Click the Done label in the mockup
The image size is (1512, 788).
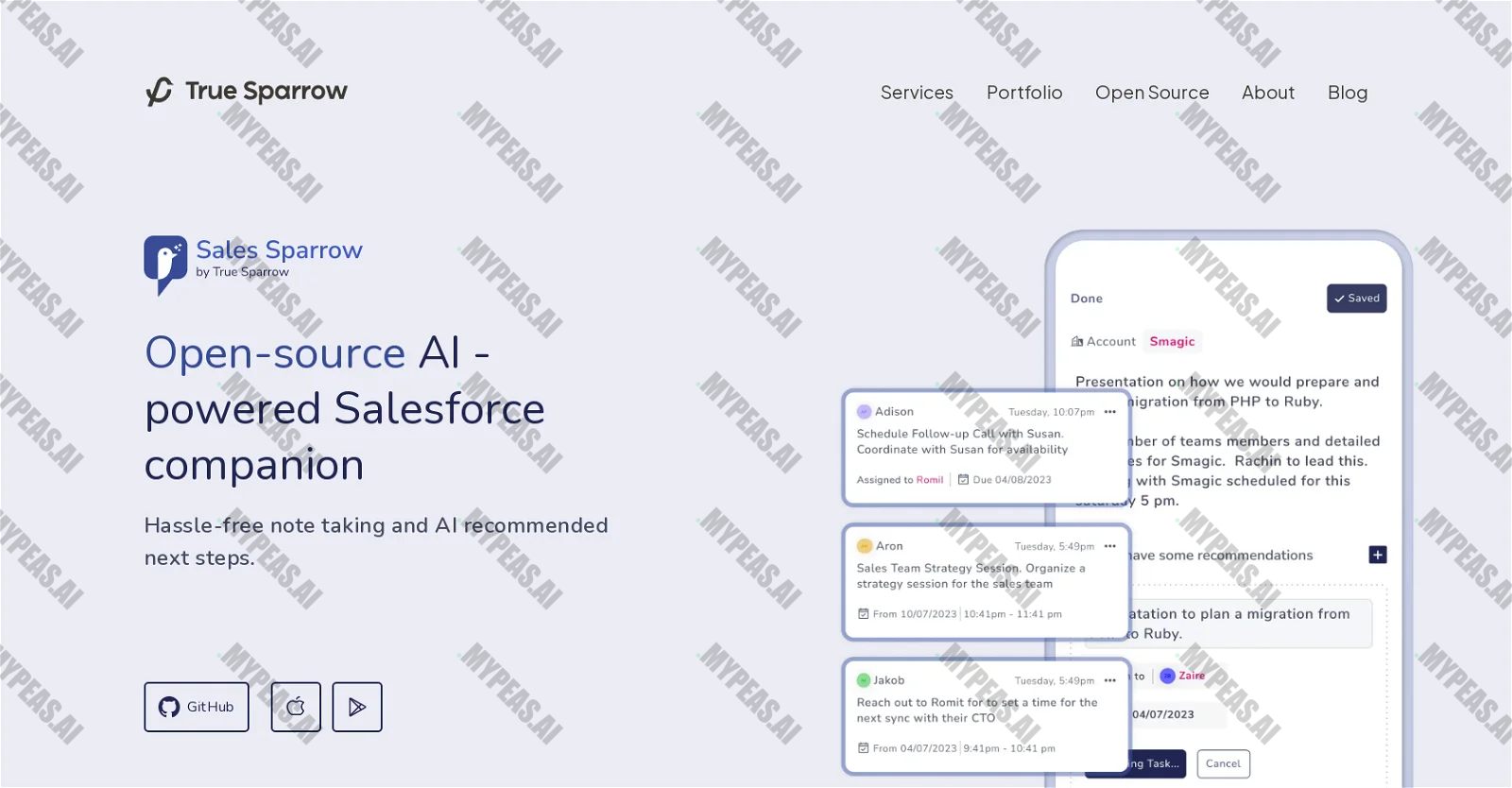[1087, 299]
